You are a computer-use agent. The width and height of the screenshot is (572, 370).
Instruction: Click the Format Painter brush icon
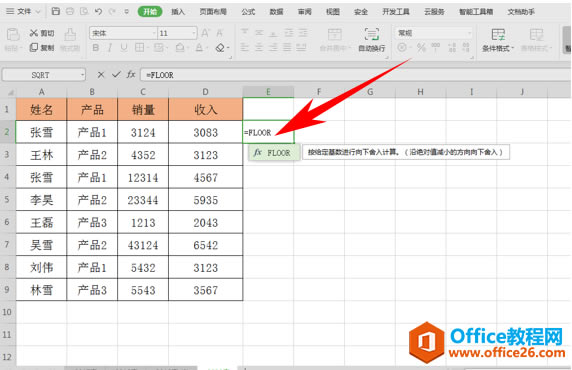click(70, 35)
